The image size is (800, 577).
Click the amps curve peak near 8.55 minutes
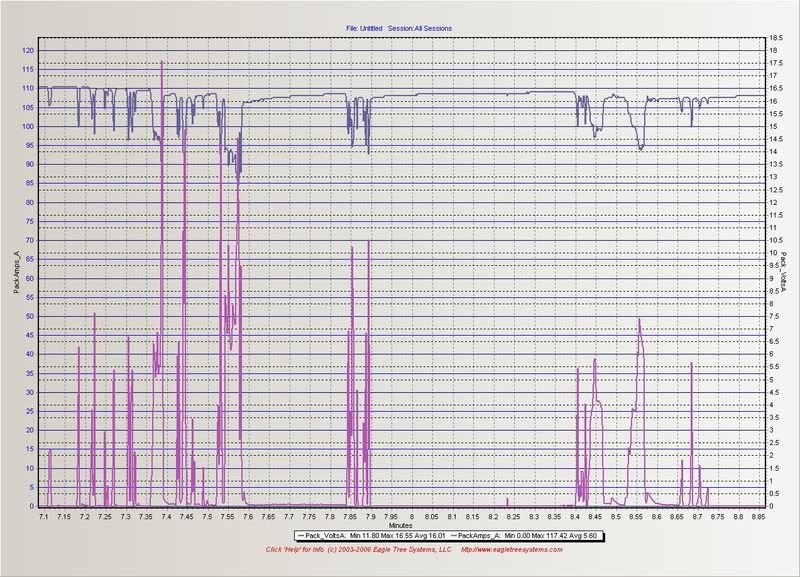pos(639,319)
